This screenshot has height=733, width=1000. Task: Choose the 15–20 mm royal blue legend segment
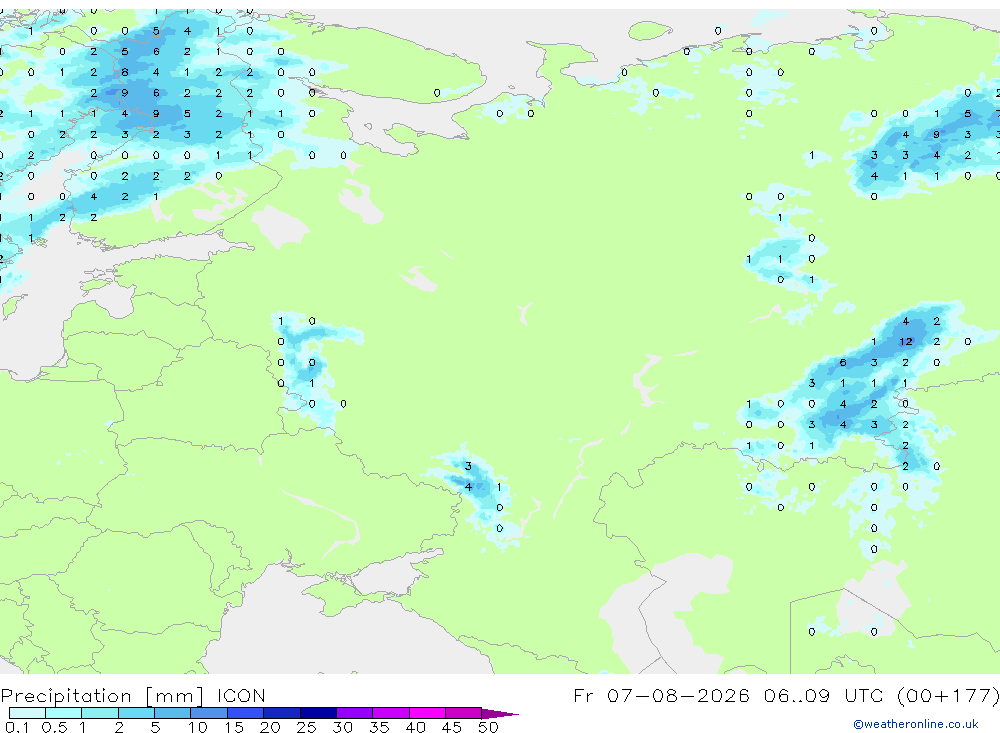(245, 713)
